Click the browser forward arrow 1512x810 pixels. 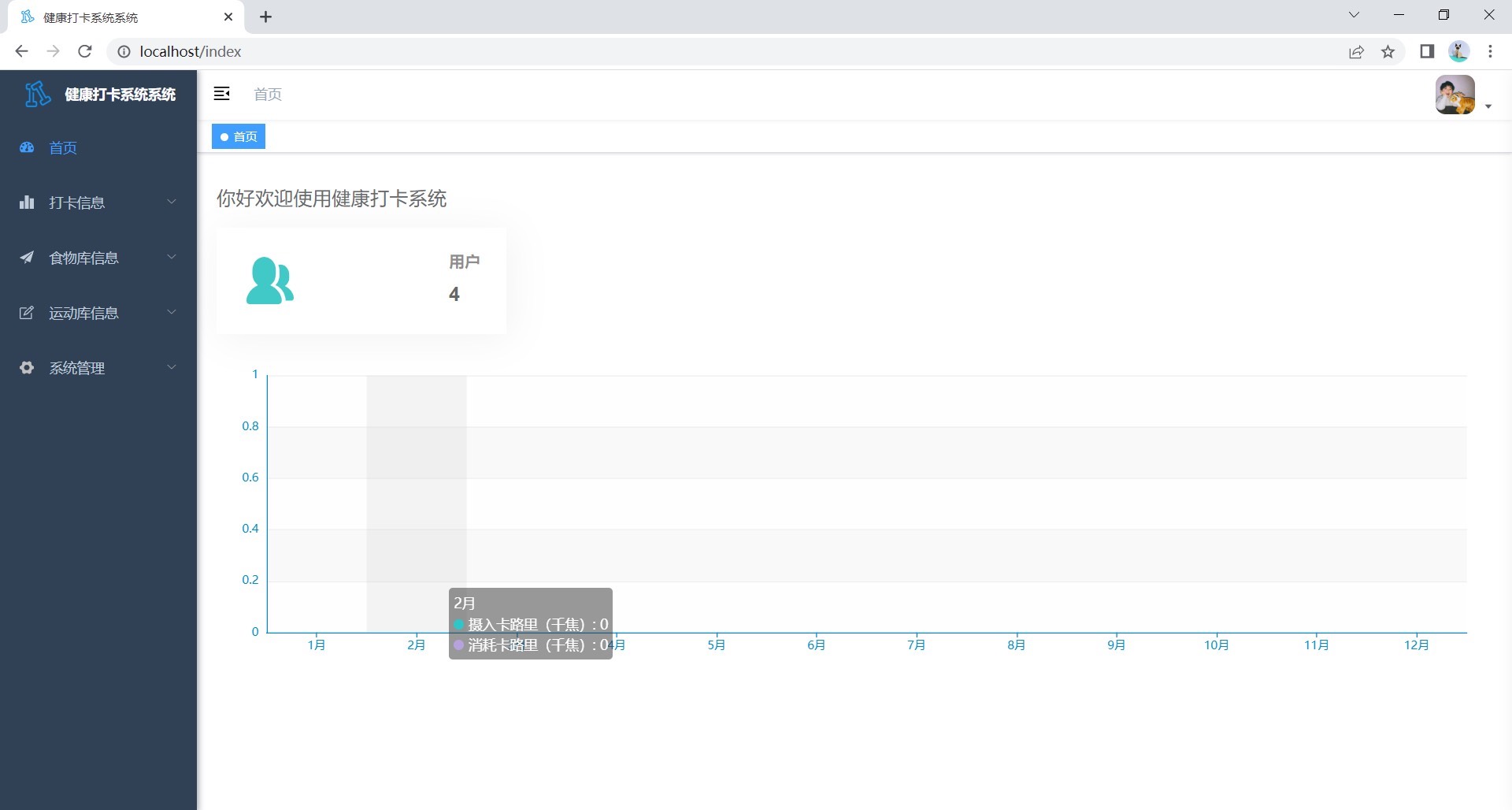(53, 51)
